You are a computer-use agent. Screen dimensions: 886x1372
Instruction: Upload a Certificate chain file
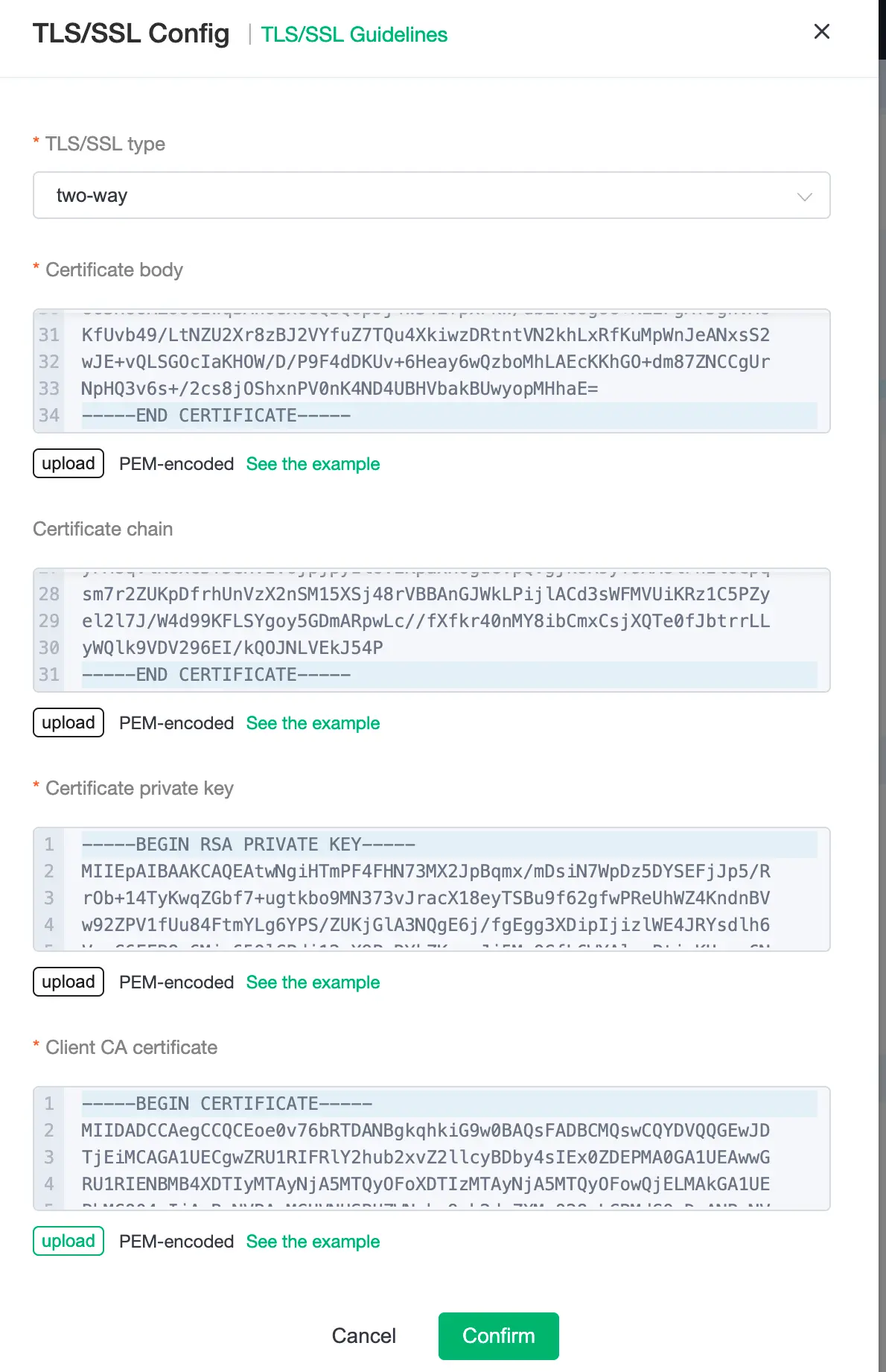tap(68, 722)
